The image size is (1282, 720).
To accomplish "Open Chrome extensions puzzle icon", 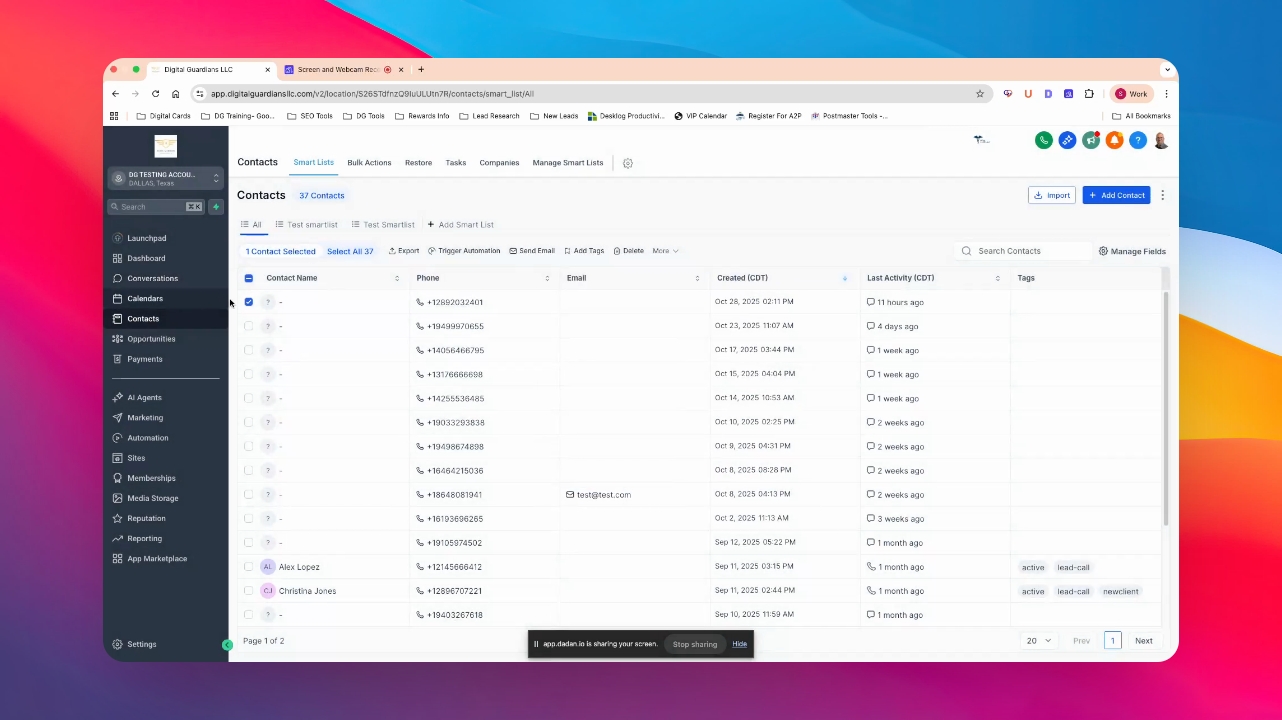I will tap(1089, 94).
